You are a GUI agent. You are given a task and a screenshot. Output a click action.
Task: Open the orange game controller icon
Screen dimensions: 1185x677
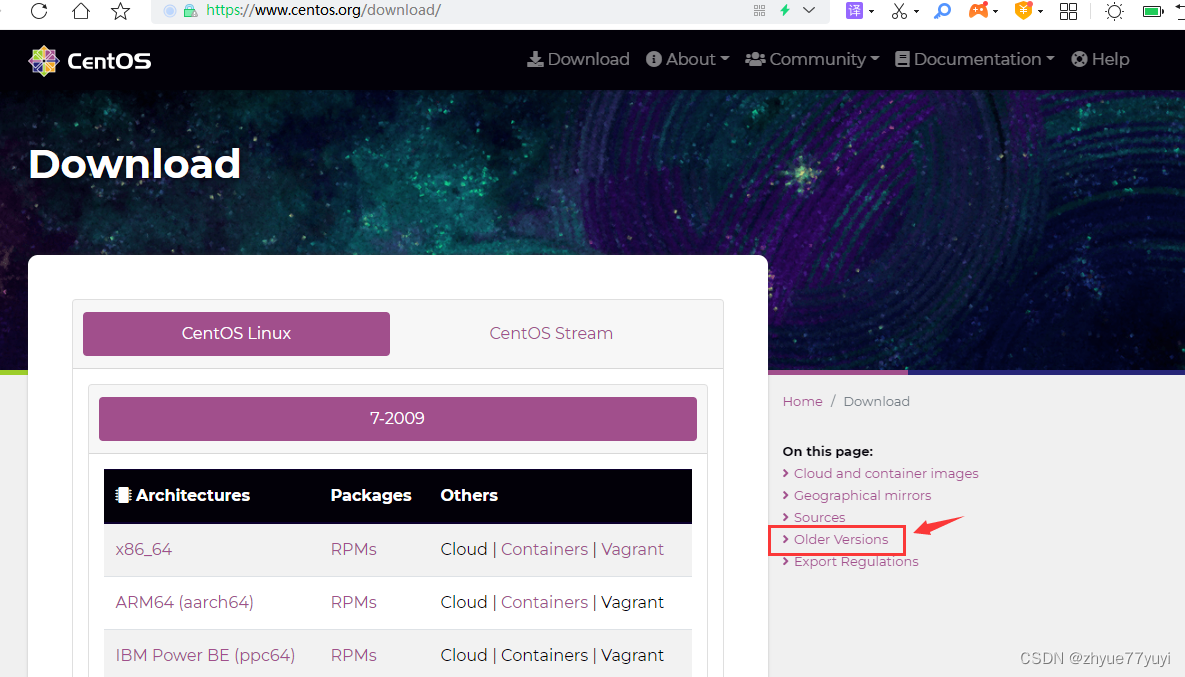coord(978,11)
